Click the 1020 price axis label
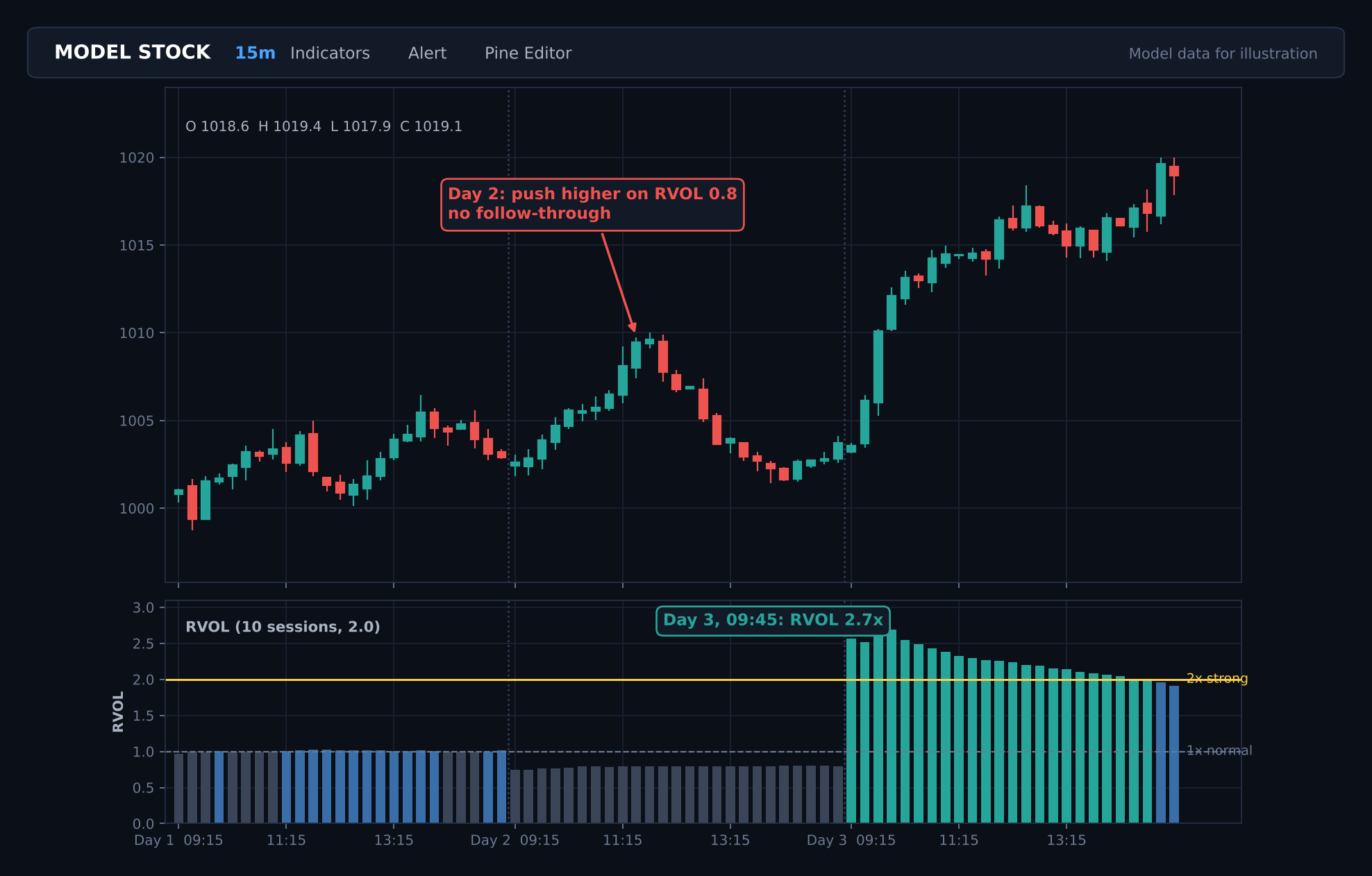 click(x=137, y=158)
